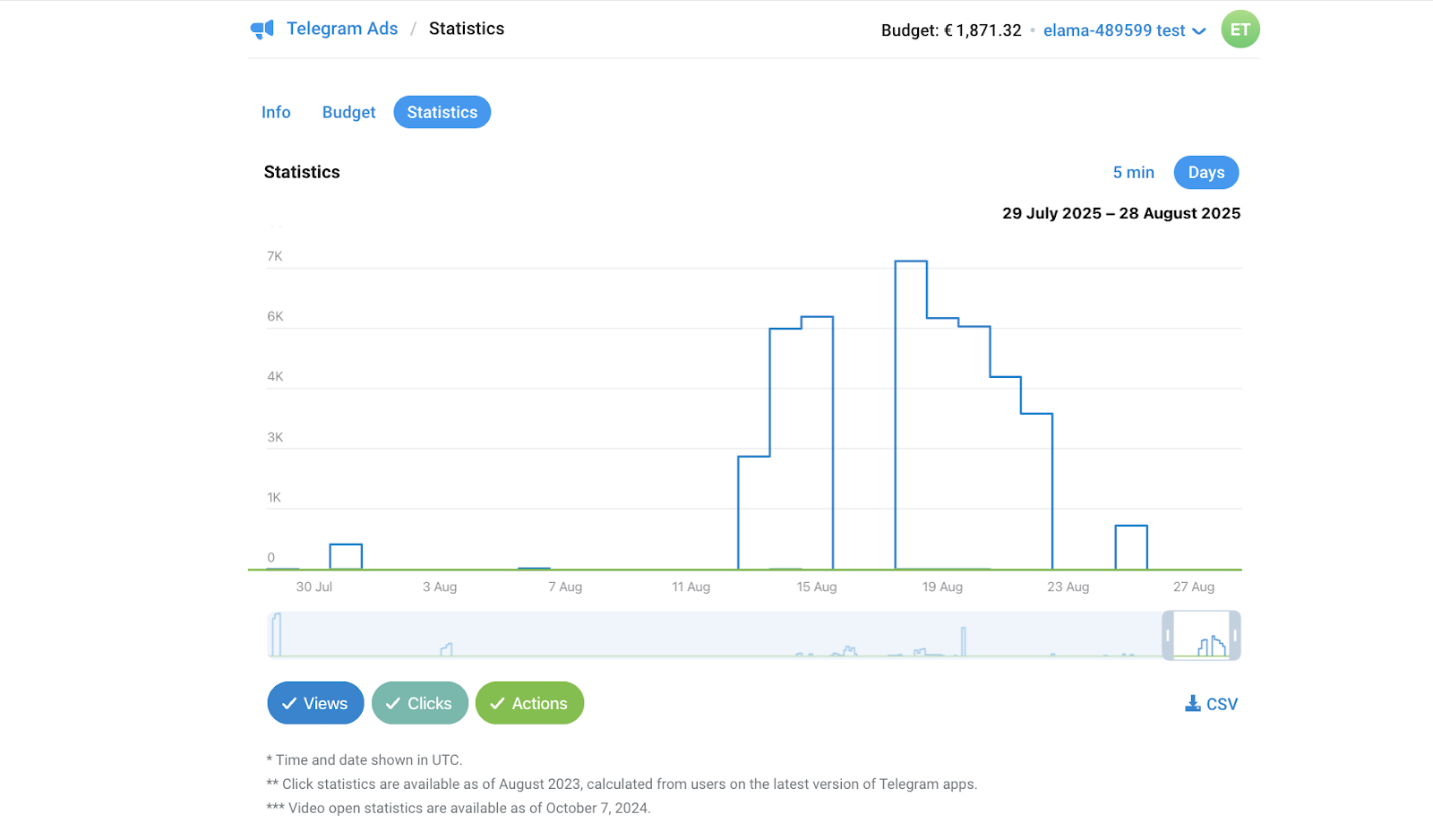Switch chart granularity to 5 min
The image size is (1433, 840).
pos(1133,173)
